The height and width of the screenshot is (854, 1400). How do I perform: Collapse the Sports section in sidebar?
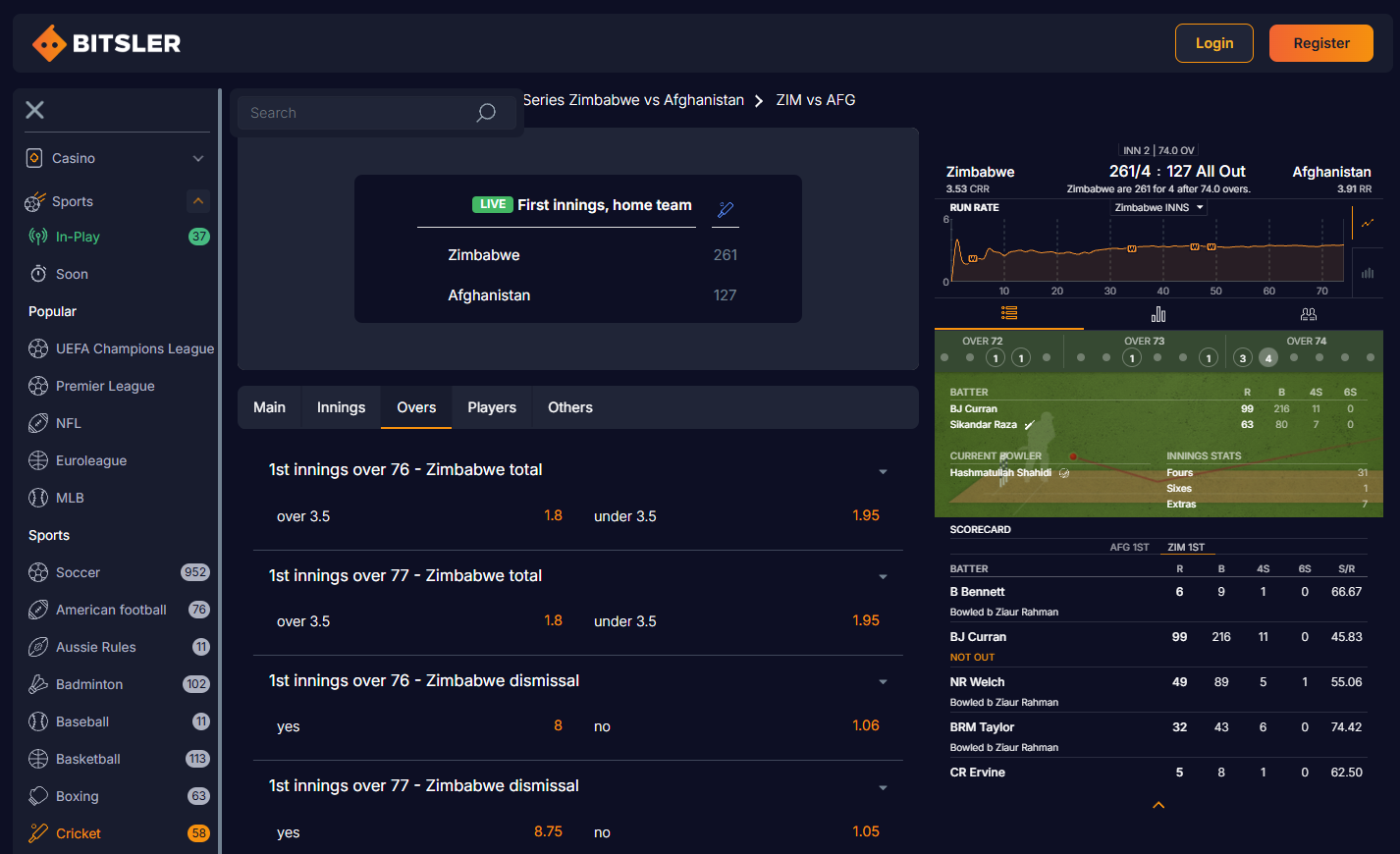[x=198, y=201]
